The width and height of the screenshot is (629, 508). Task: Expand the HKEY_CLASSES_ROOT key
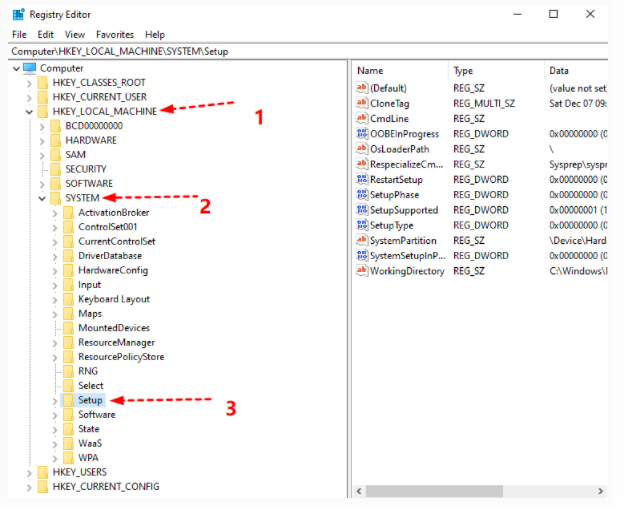click(29, 83)
